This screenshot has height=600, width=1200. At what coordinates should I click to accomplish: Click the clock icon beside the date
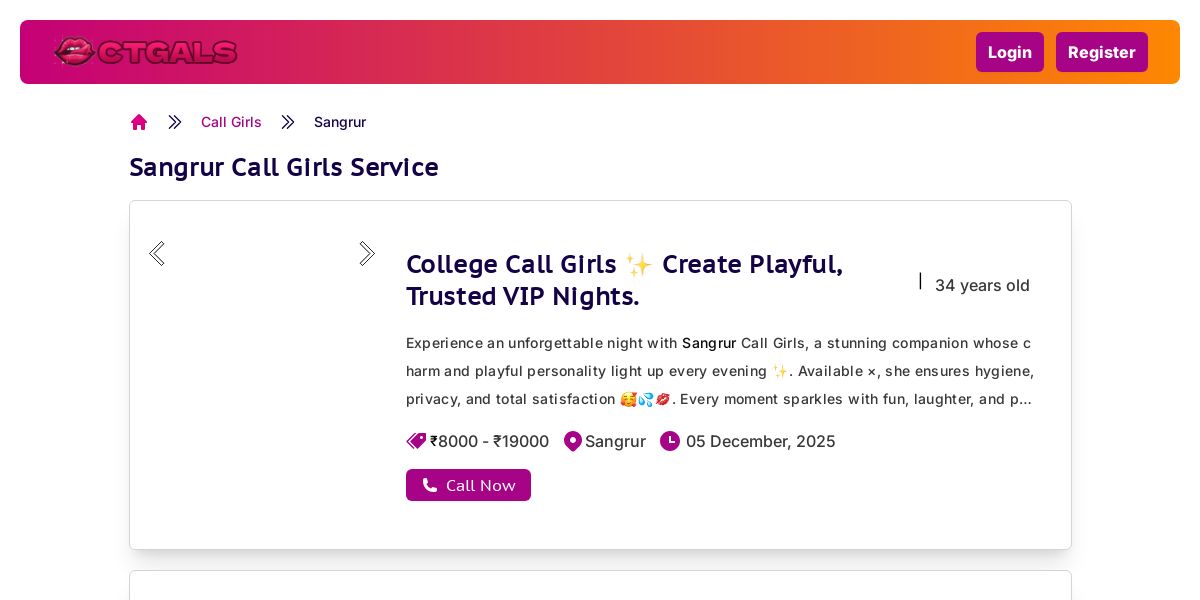click(x=670, y=441)
